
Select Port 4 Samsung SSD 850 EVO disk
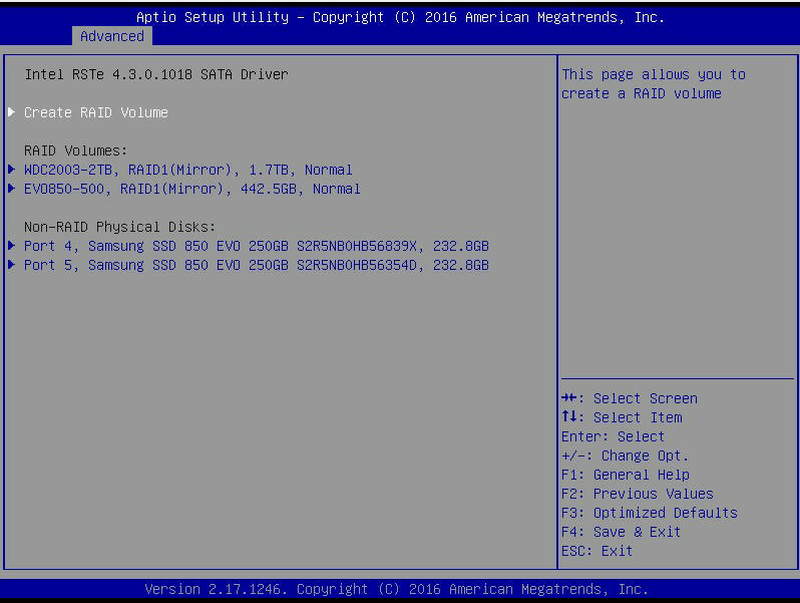click(x=257, y=246)
